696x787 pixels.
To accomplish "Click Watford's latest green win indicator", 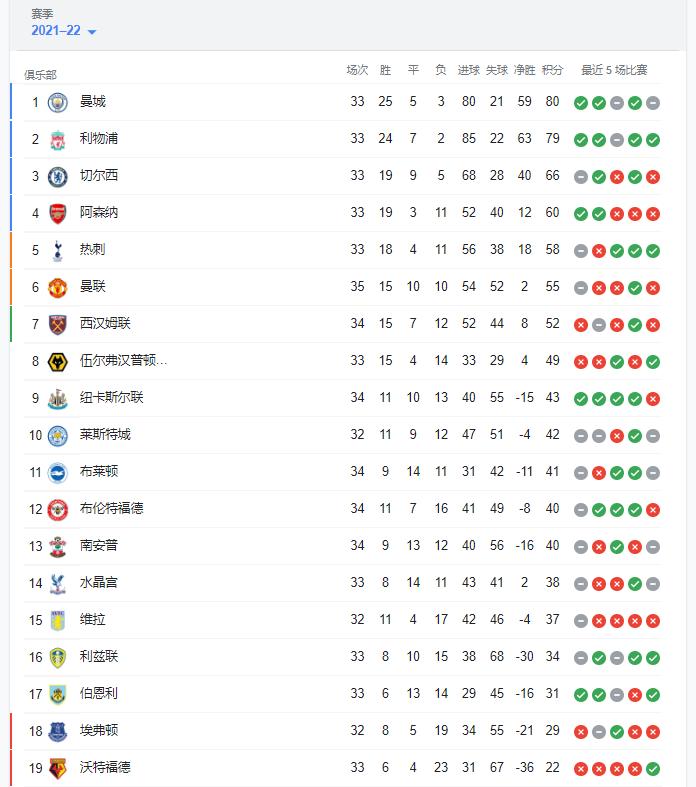I will pyautogui.click(x=653, y=768).
